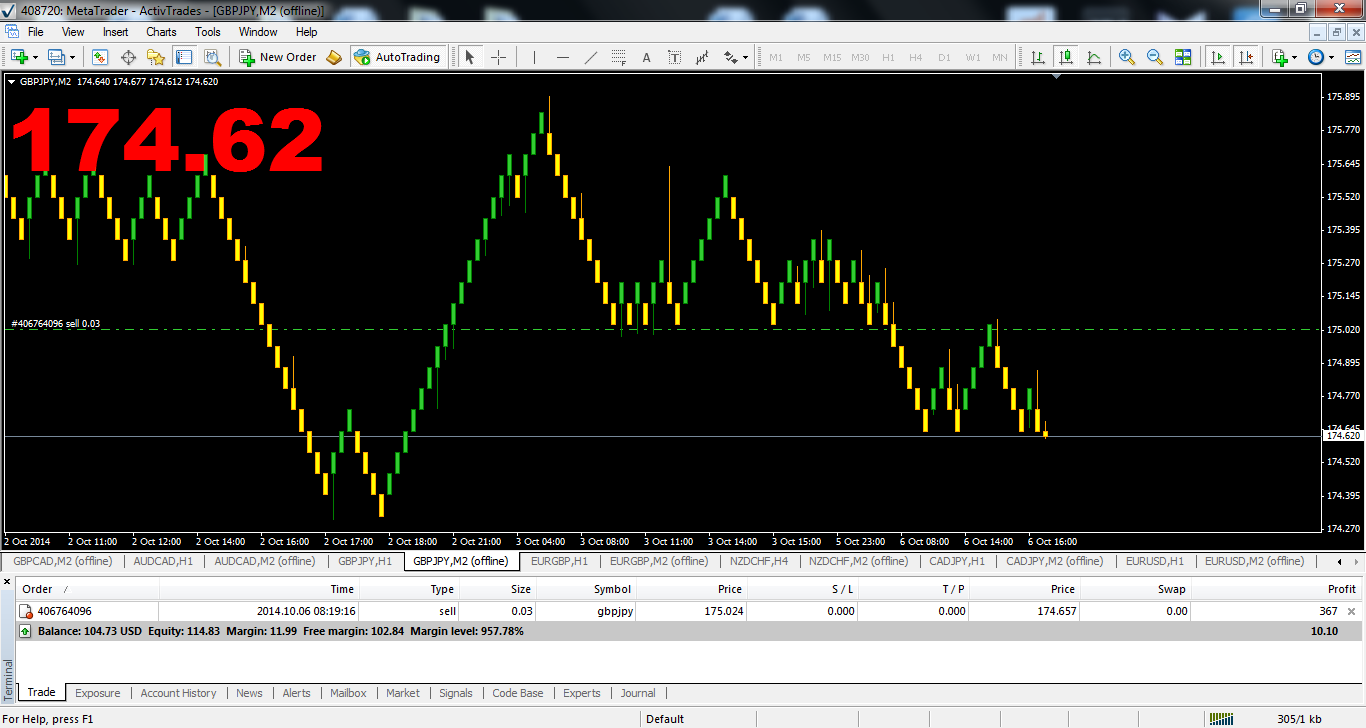Open the Periods clock dropdown
The width and height of the screenshot is (1366, 728).
(x=1331, y=57)
